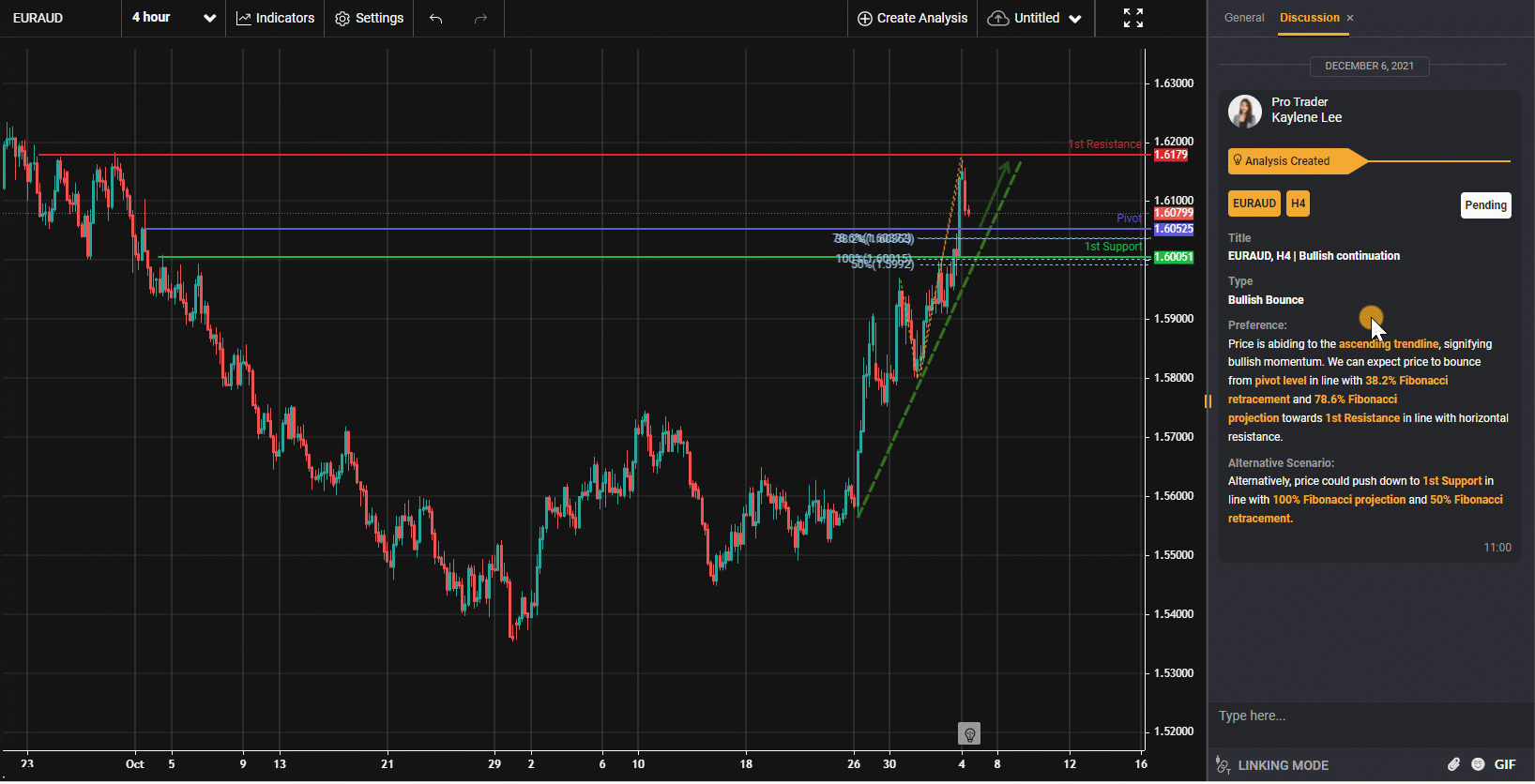Click the 1.60799 current price label
This screenshot has width=1535, height=784.
tap(1174, 214)
